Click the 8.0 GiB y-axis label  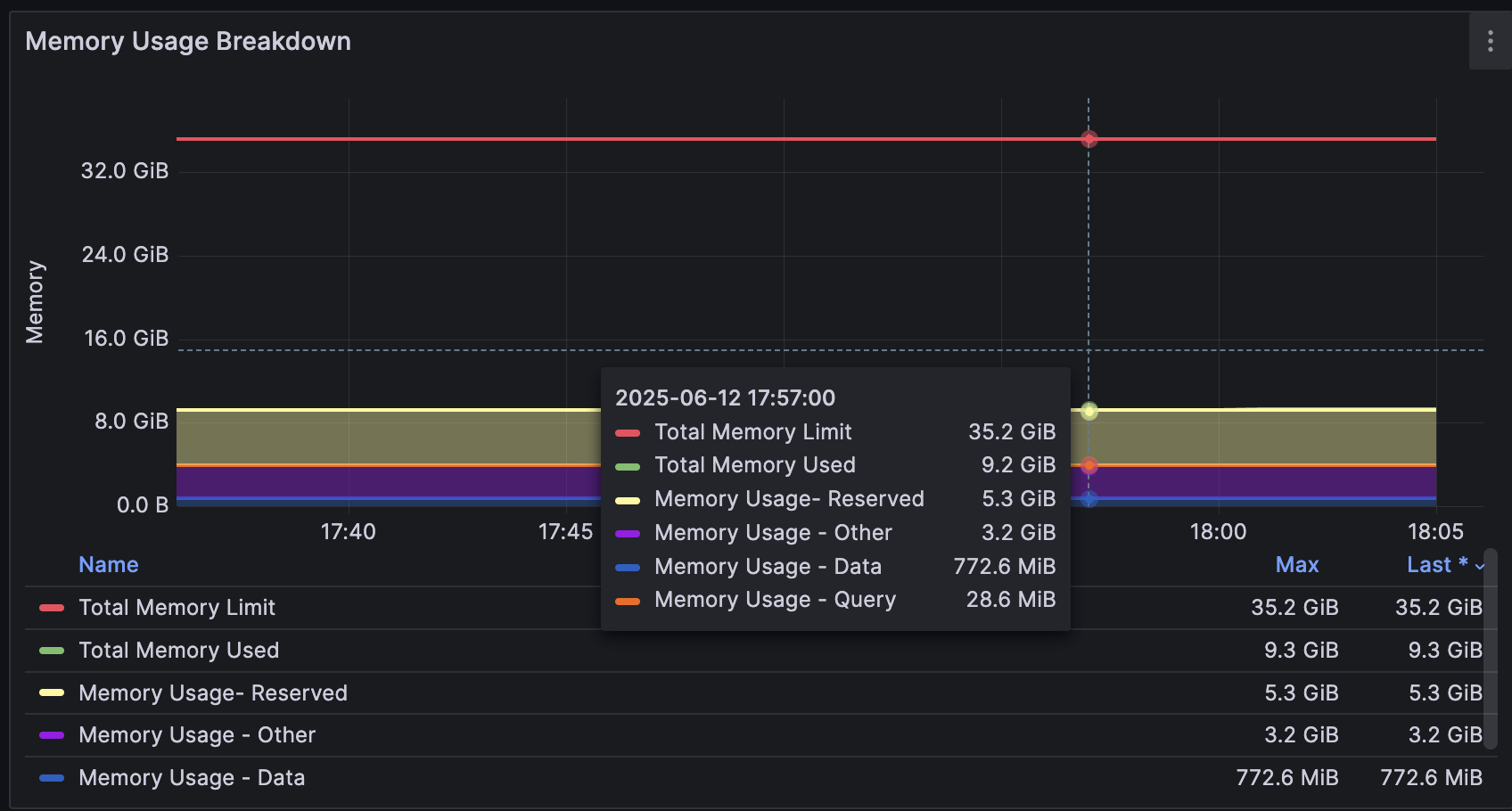(x=132, y=422)
